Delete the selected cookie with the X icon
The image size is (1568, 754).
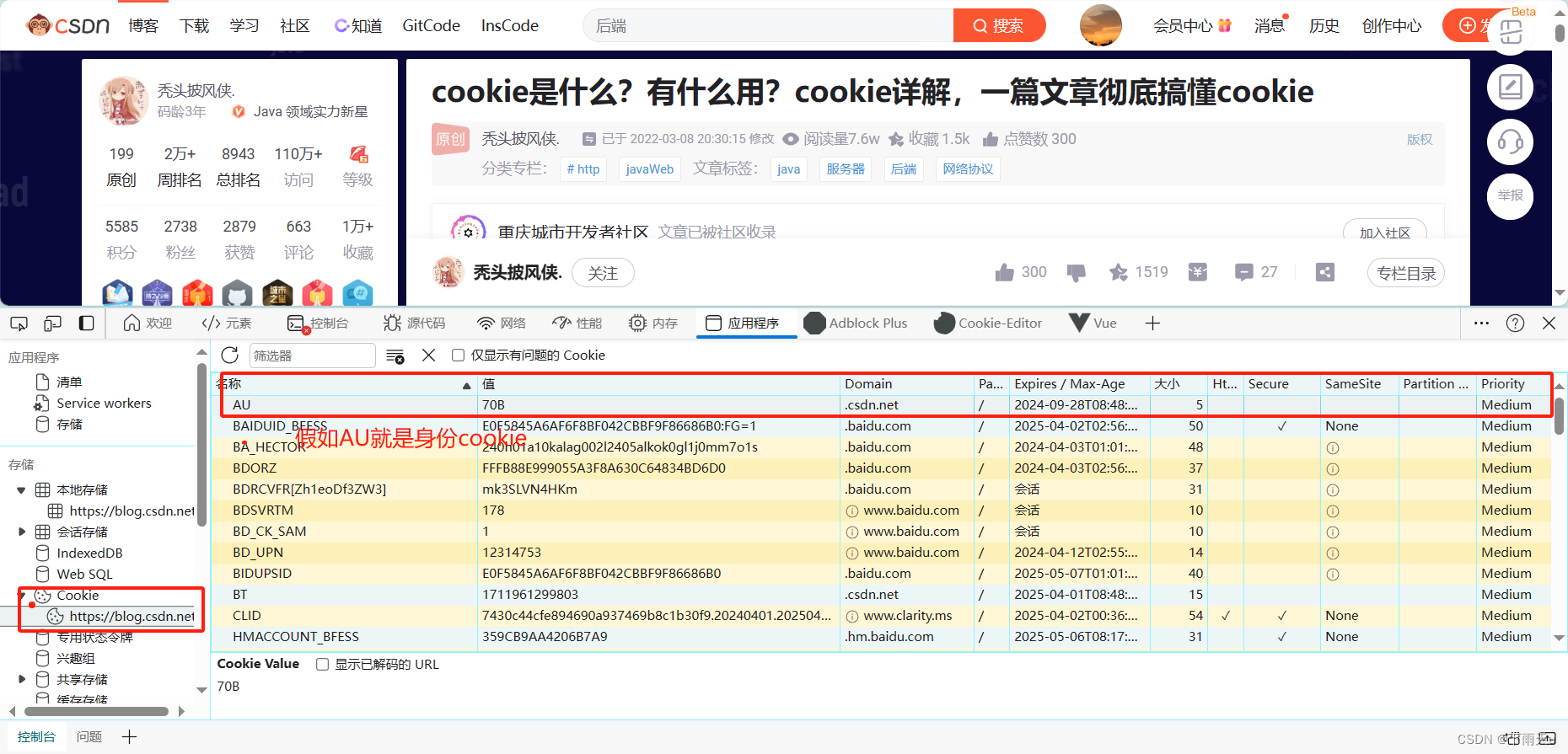pyautogui.click(x=428, y=356)
